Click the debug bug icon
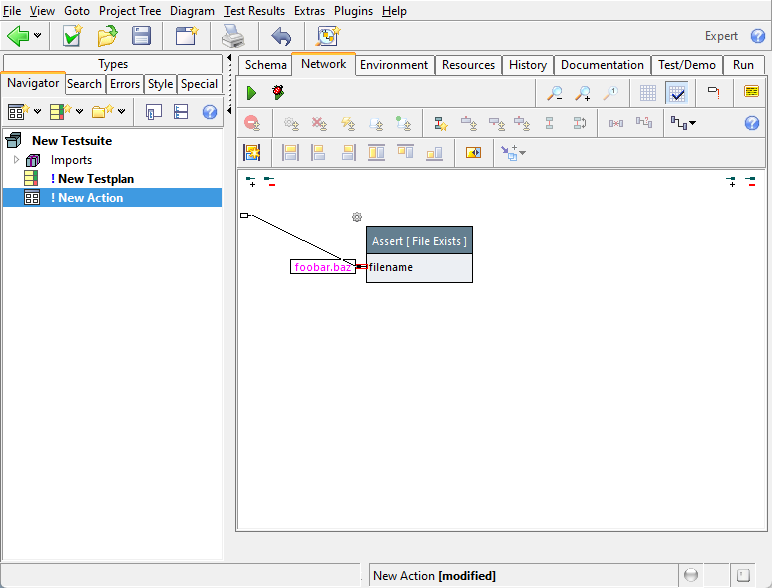This screenshot has height=588, width=772. 278,93
